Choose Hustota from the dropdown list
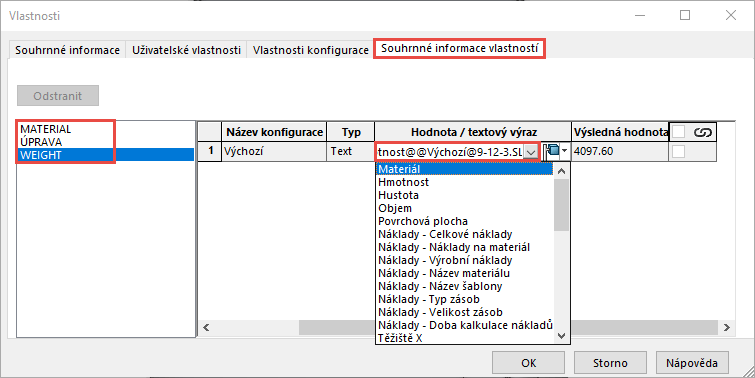 pos(465,195)
